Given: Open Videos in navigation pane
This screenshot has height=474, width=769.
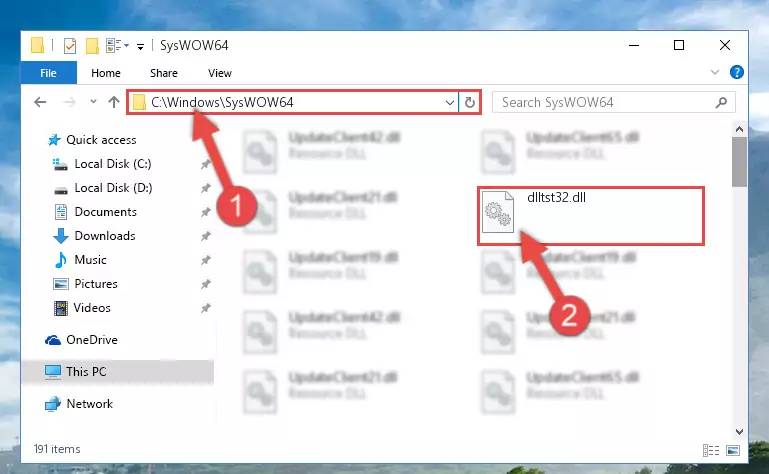Looking at the screenshot, I should click(x=92, y=308).
